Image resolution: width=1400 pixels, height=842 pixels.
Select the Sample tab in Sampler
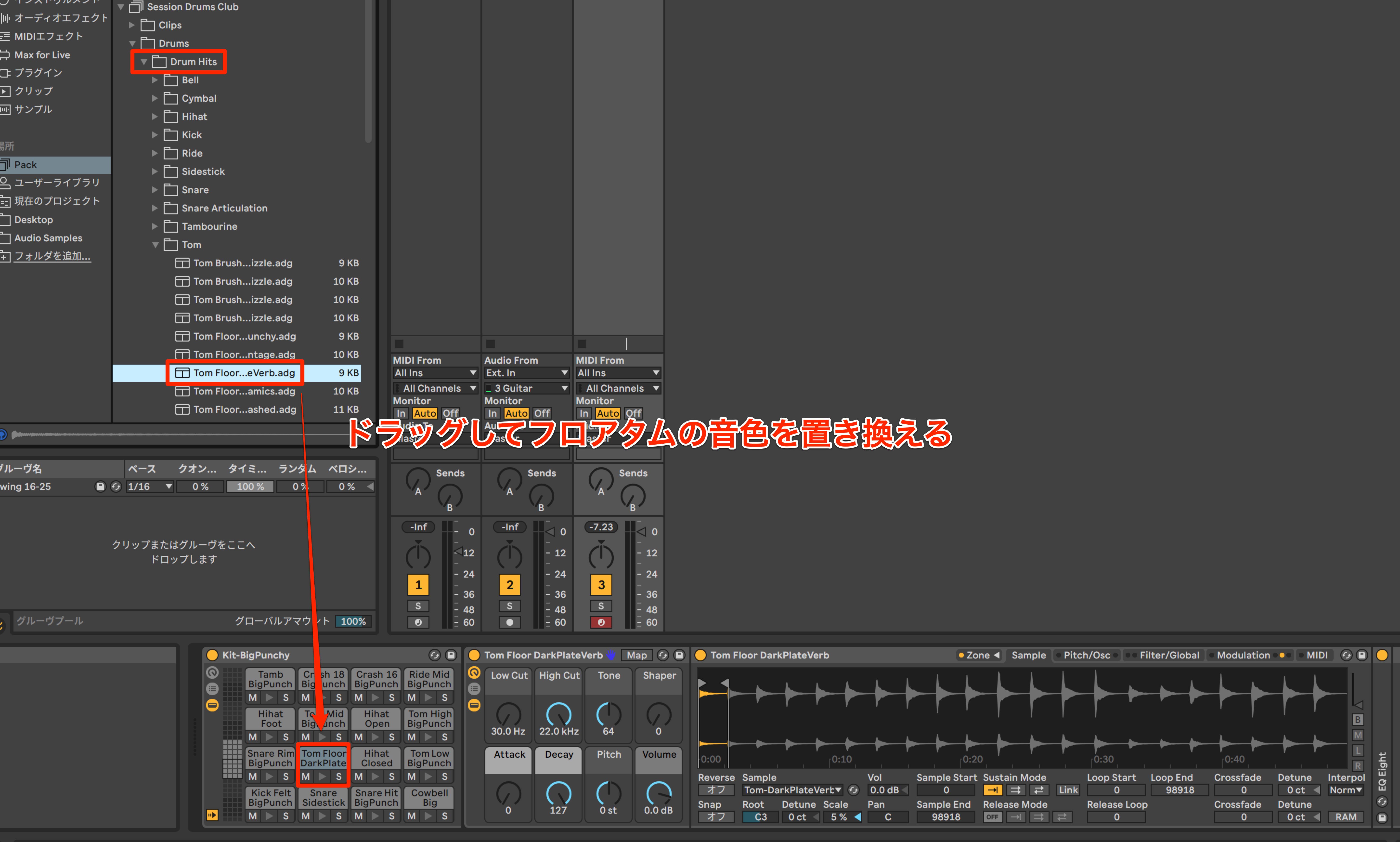pyautogui.click(x=1029, y=655)
